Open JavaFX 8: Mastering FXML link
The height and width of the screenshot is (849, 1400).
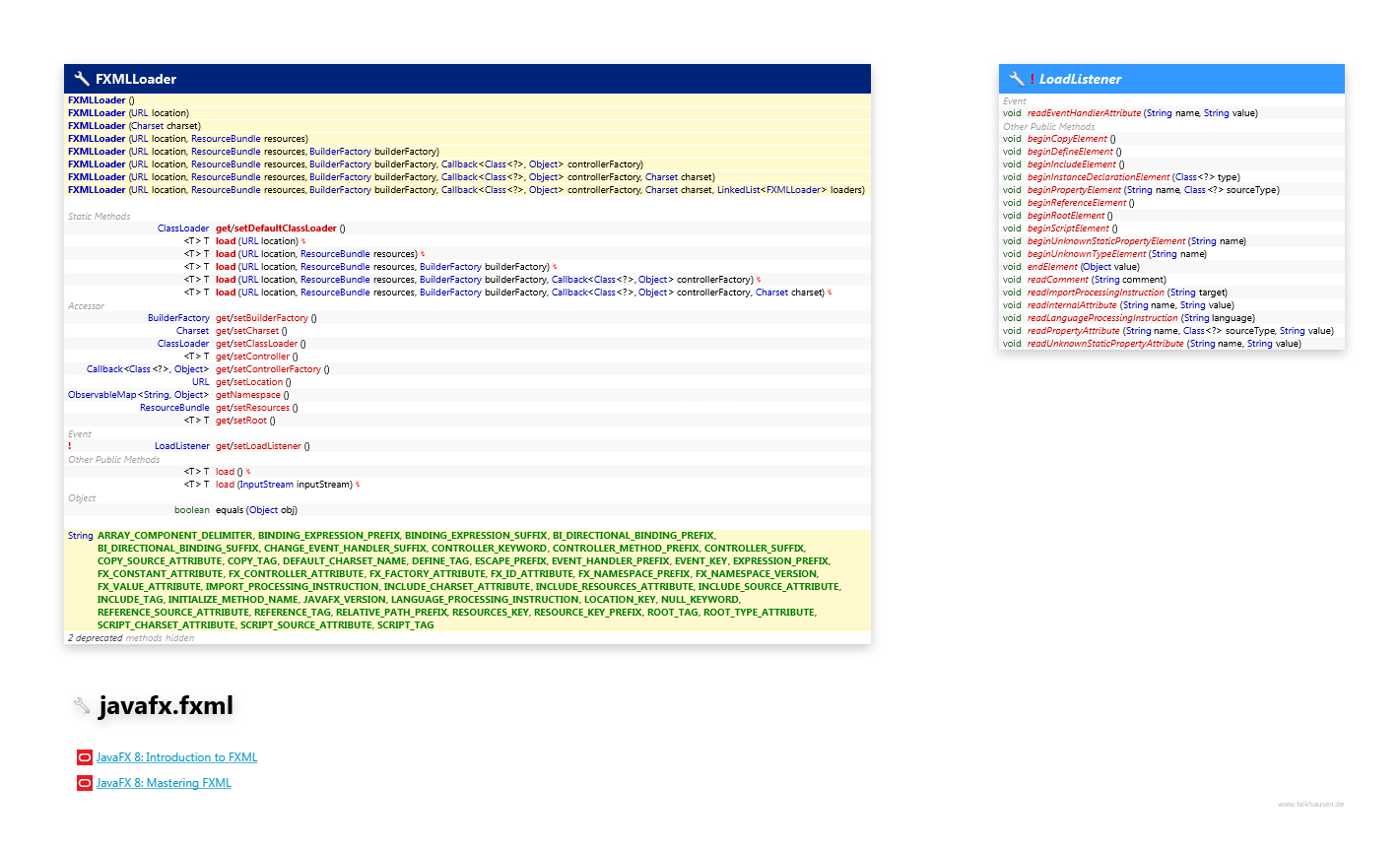(164, 783)
